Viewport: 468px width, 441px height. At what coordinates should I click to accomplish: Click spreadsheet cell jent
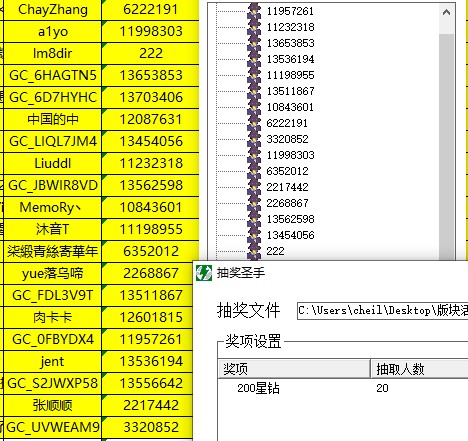[52, 362]
